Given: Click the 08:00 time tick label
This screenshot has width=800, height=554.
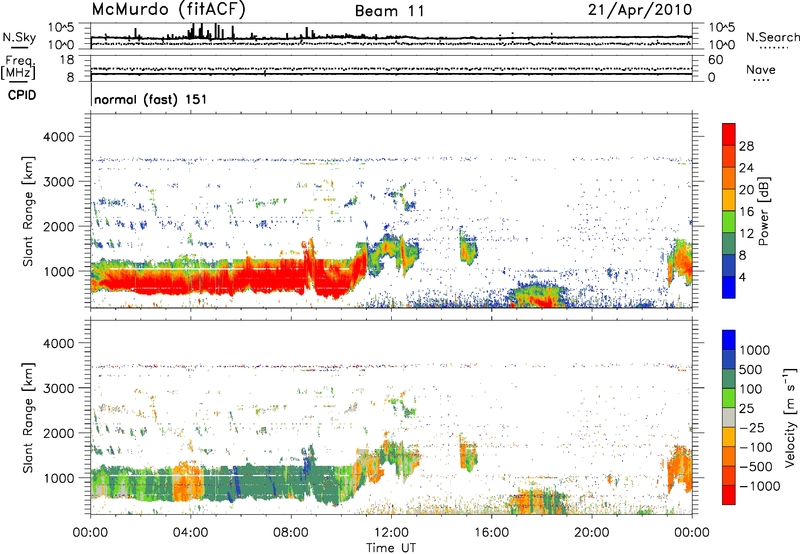Looking at the screenshot, I should tap(290, 533).
